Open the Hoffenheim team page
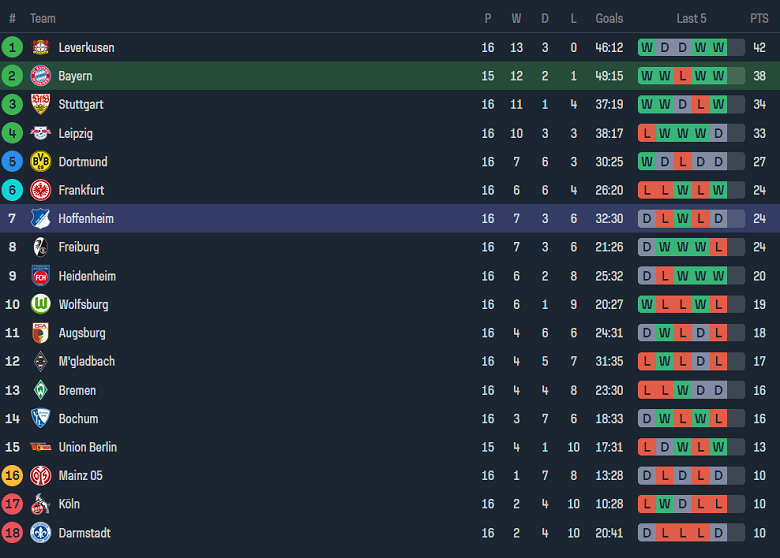780x558 pixels. (x=86, y=219)
